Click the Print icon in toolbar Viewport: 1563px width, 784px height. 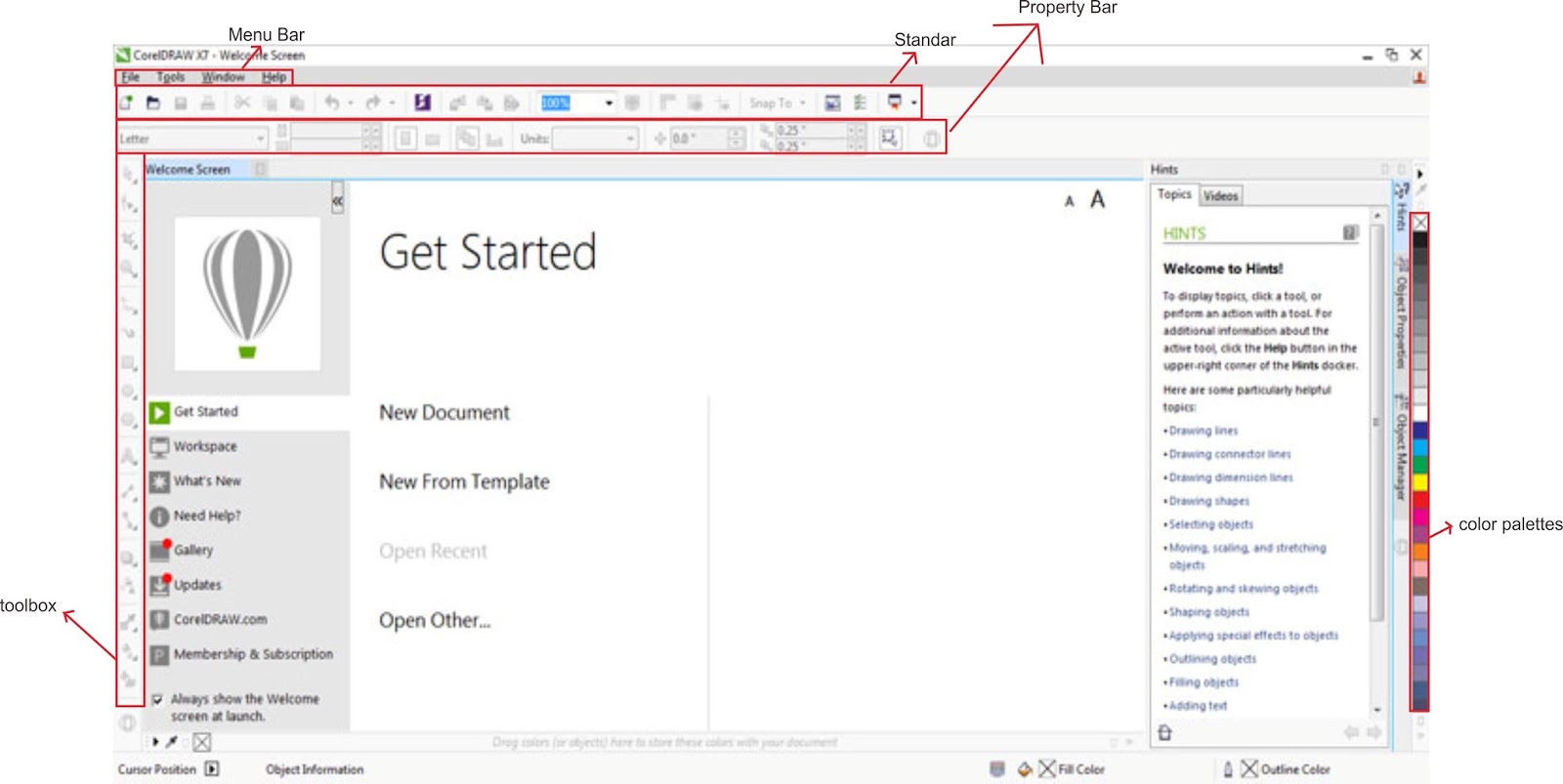208,103
